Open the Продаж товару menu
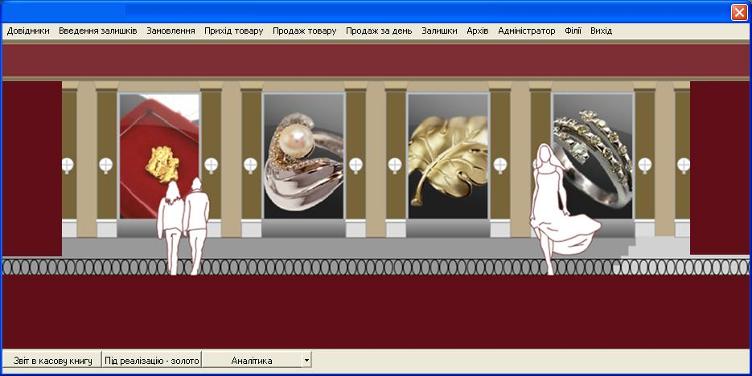This screenshot has height=376, width=752. coord(305,31)
